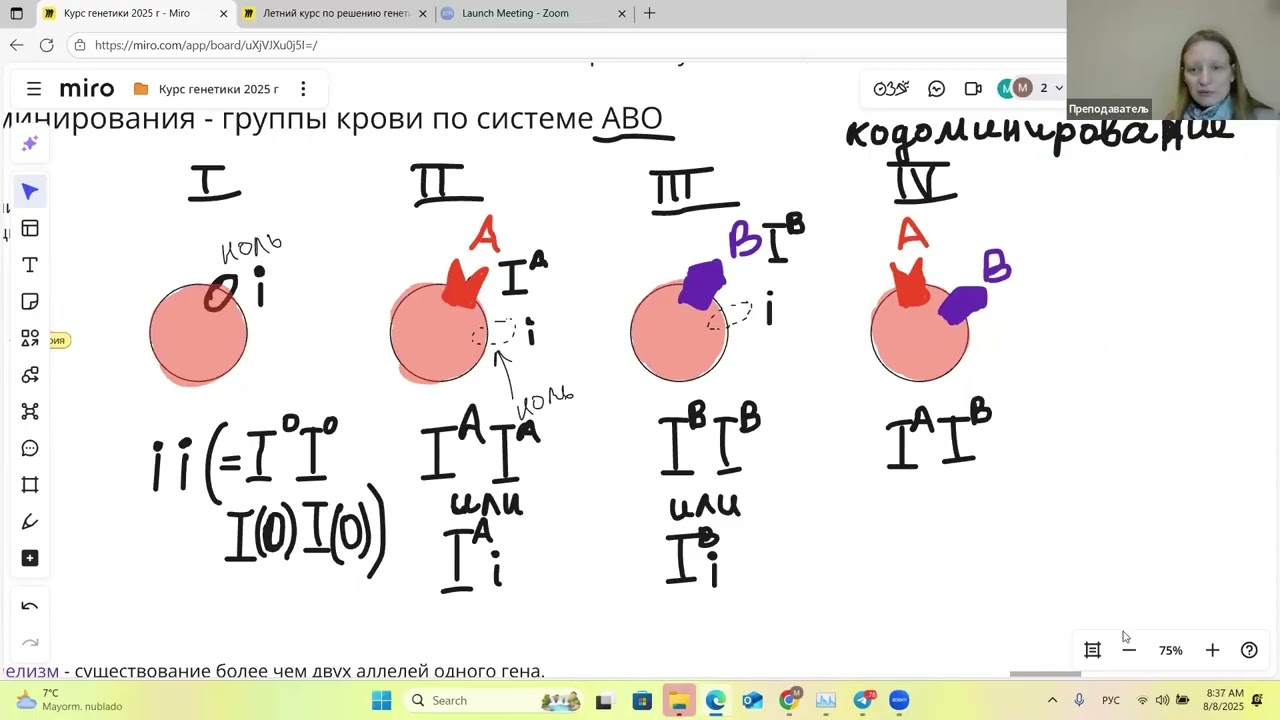This screenshot has height=720, width=1280.
Task: Open the zoom percentage 75% menu
Action: 1170,650
